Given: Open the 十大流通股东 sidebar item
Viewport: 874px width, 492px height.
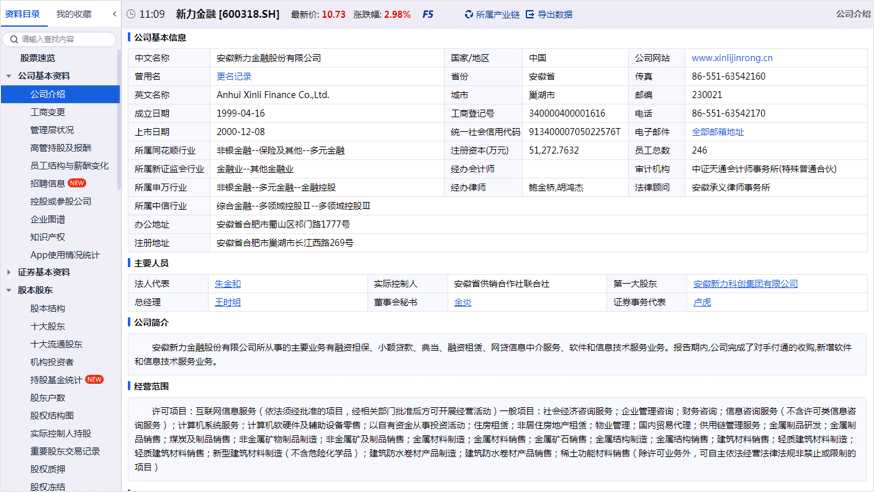Looking at the screenshot, I should pos(56,344).
